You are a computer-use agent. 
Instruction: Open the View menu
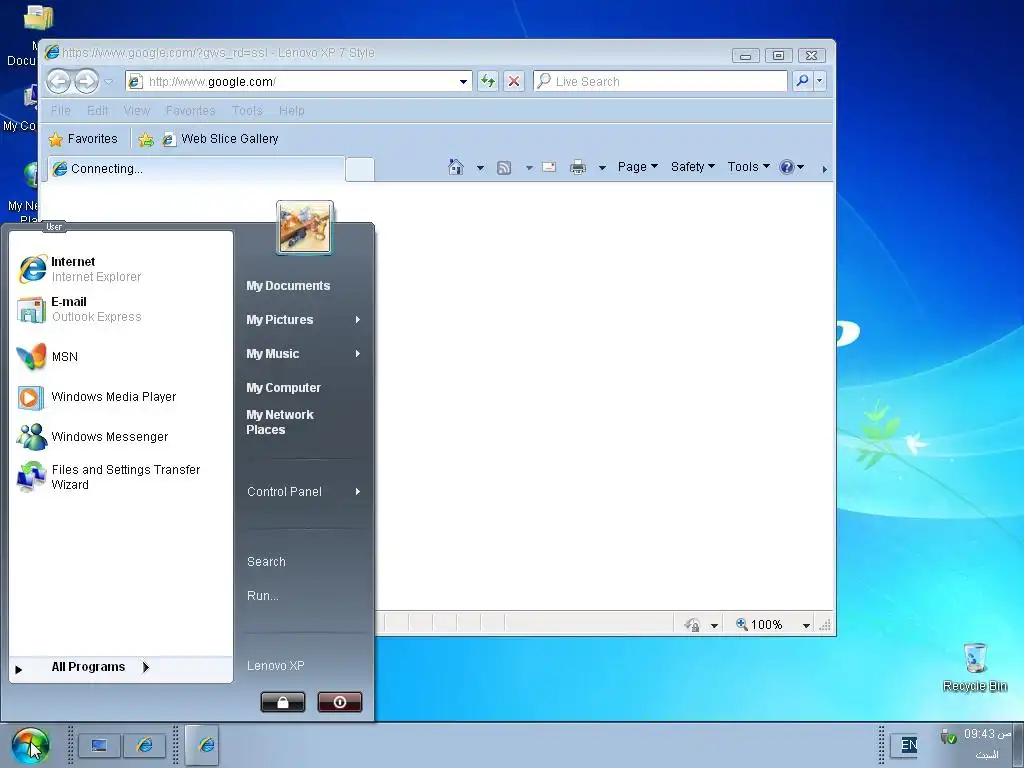[136, 110]
